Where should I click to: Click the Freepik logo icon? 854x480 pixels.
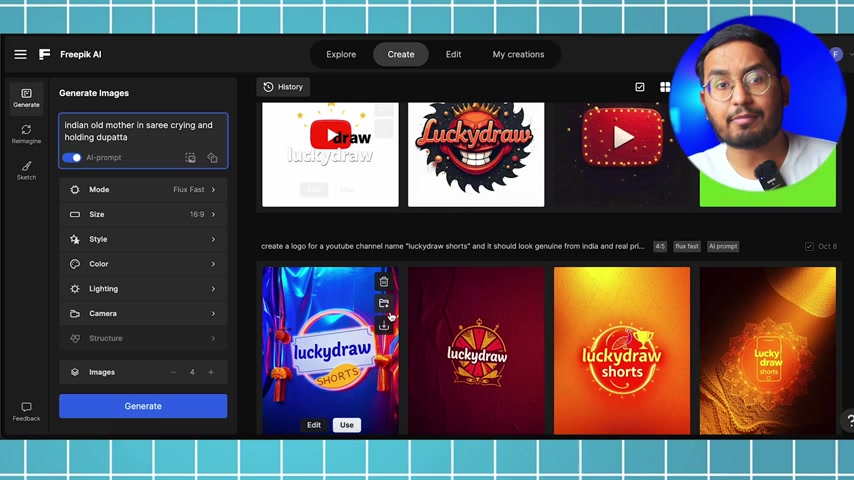(x=45, y=54)
